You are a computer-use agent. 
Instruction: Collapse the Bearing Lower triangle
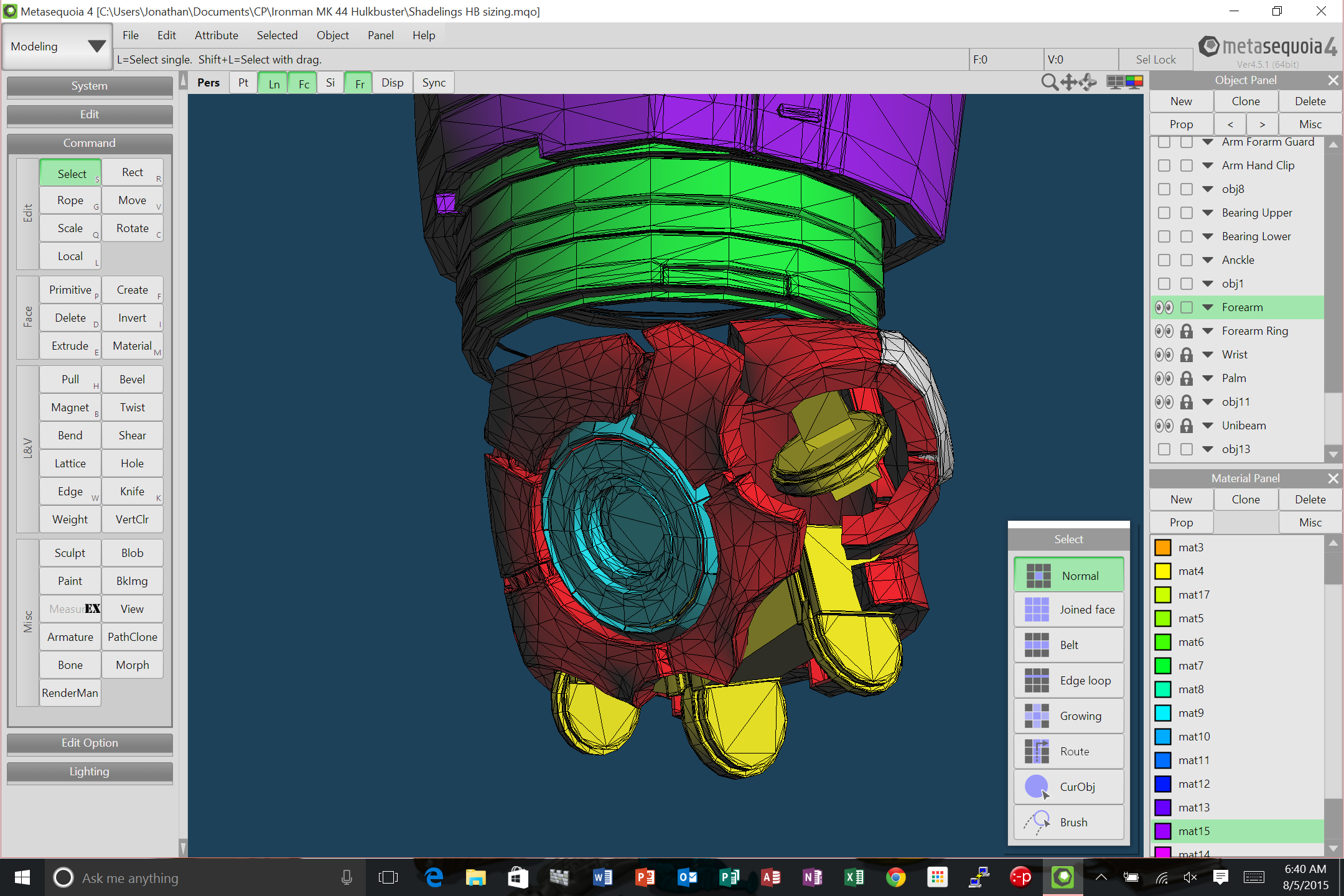(x=1208, y=236)
